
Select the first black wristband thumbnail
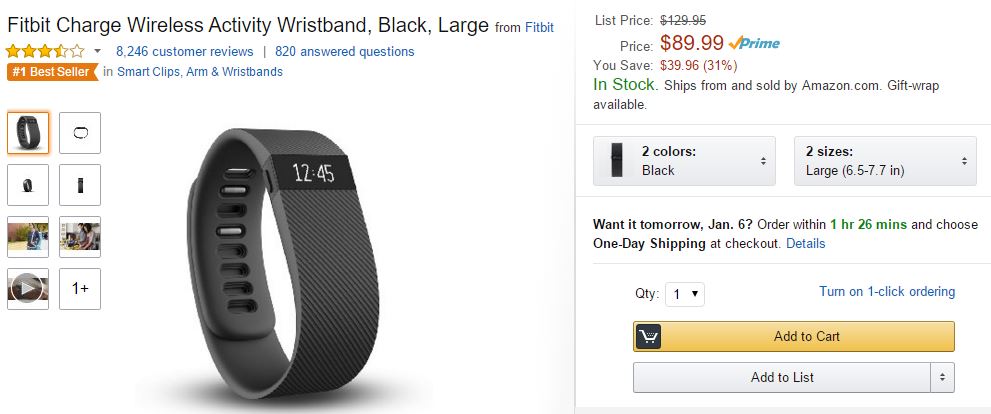point(28,133)
